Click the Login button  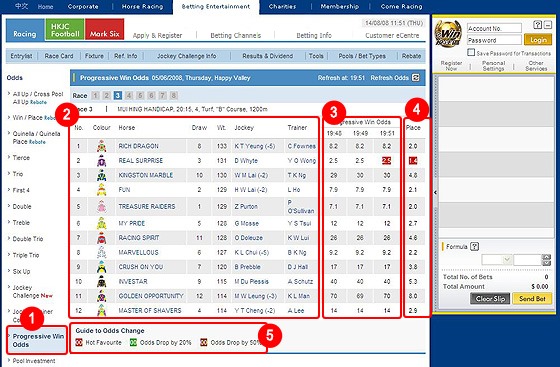(x=538, y=40)
